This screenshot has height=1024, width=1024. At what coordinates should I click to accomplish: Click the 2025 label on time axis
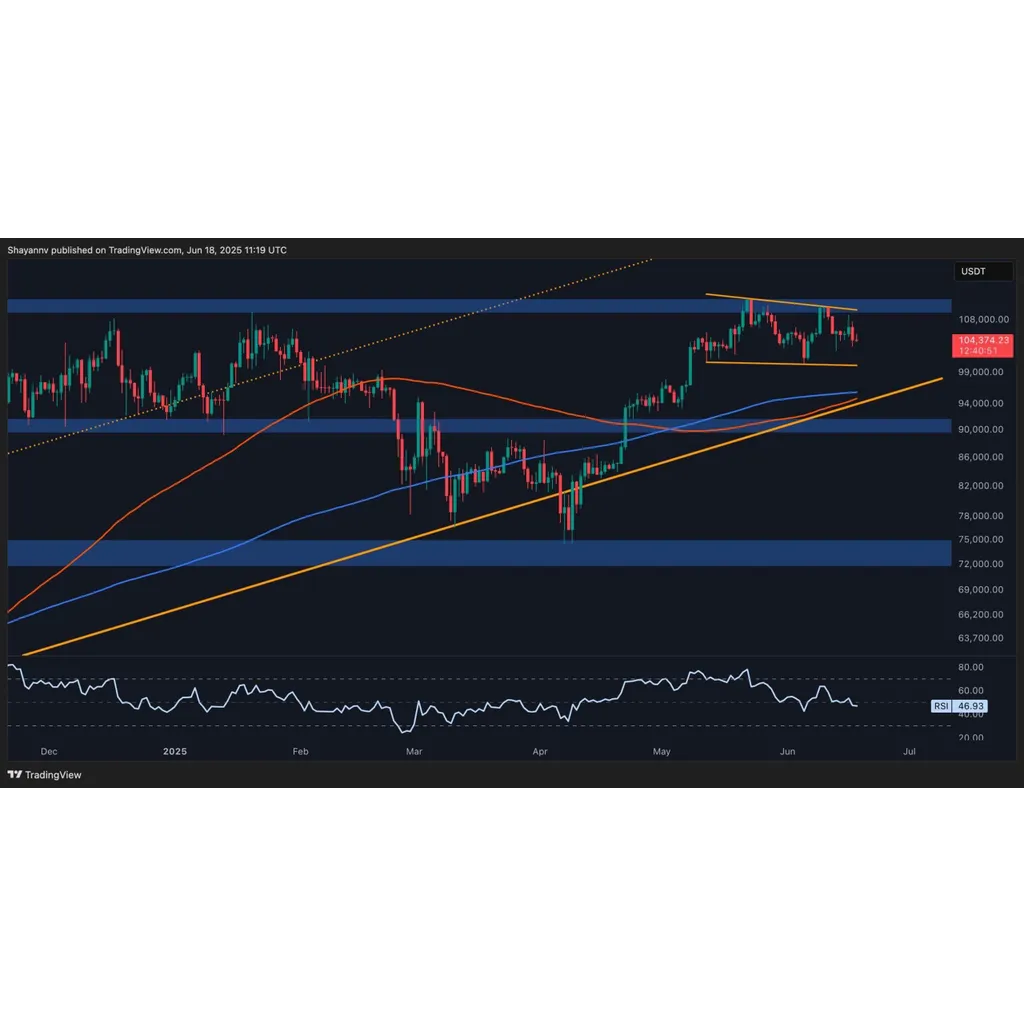(175, 751)
